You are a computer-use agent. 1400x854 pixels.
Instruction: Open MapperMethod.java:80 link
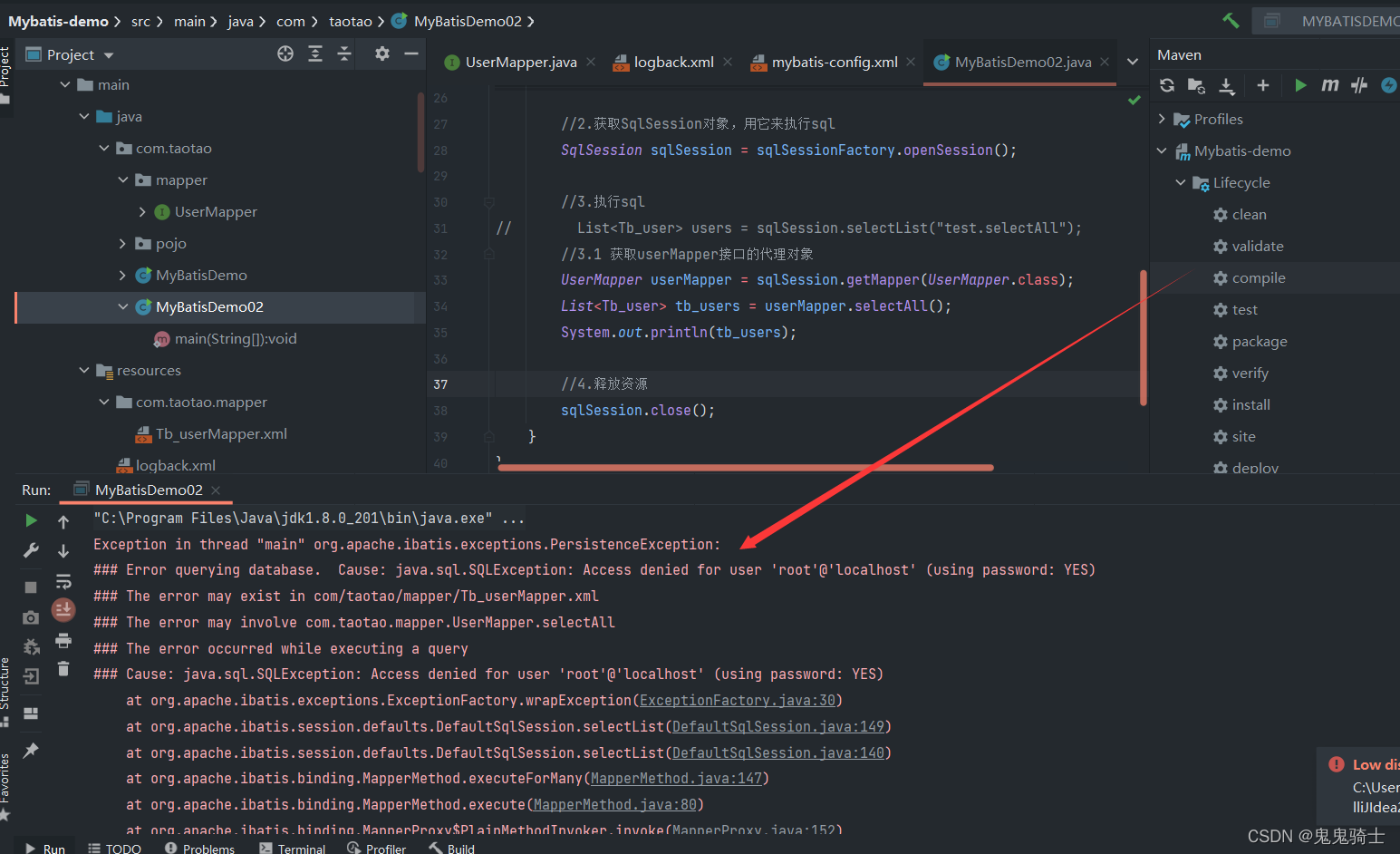(x=615, y=805)
